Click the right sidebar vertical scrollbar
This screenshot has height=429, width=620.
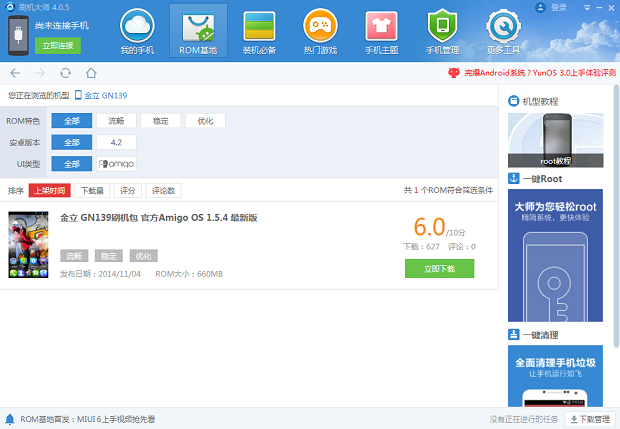pos(616,216)
